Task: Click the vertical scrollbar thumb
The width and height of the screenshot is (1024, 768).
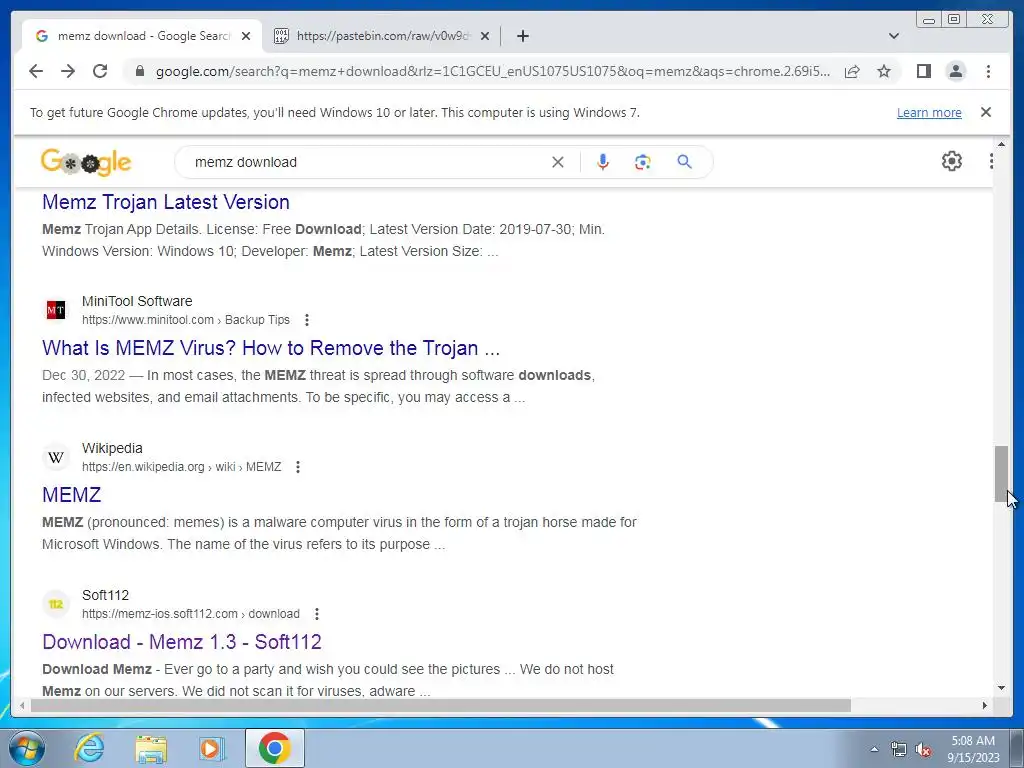Action: point(1001,474)
